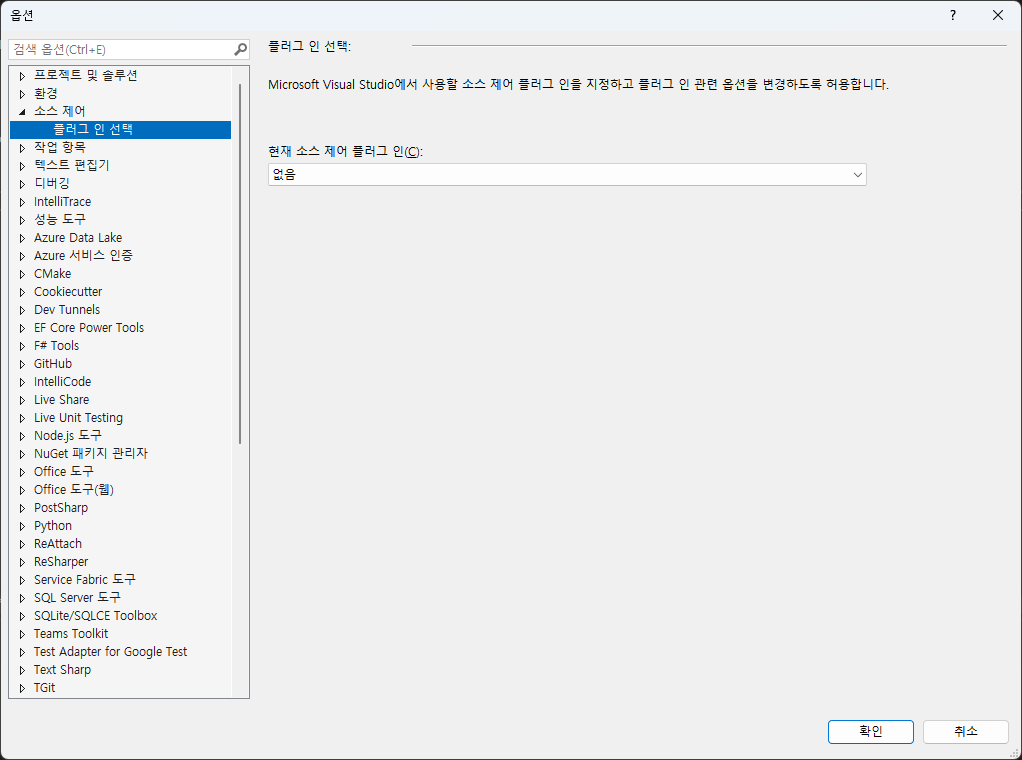Expand the 환경 tree node
This screenshot has width=1022, height=760.
coord(22,94)
